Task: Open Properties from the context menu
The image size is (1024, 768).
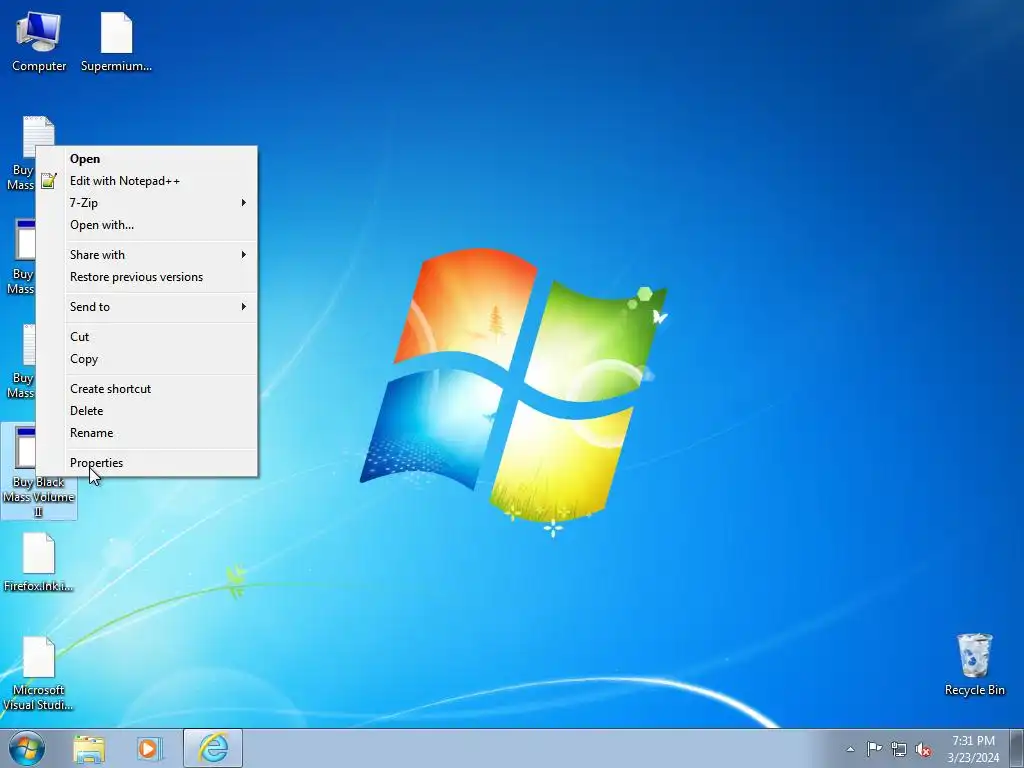Action: click(147, 463)
